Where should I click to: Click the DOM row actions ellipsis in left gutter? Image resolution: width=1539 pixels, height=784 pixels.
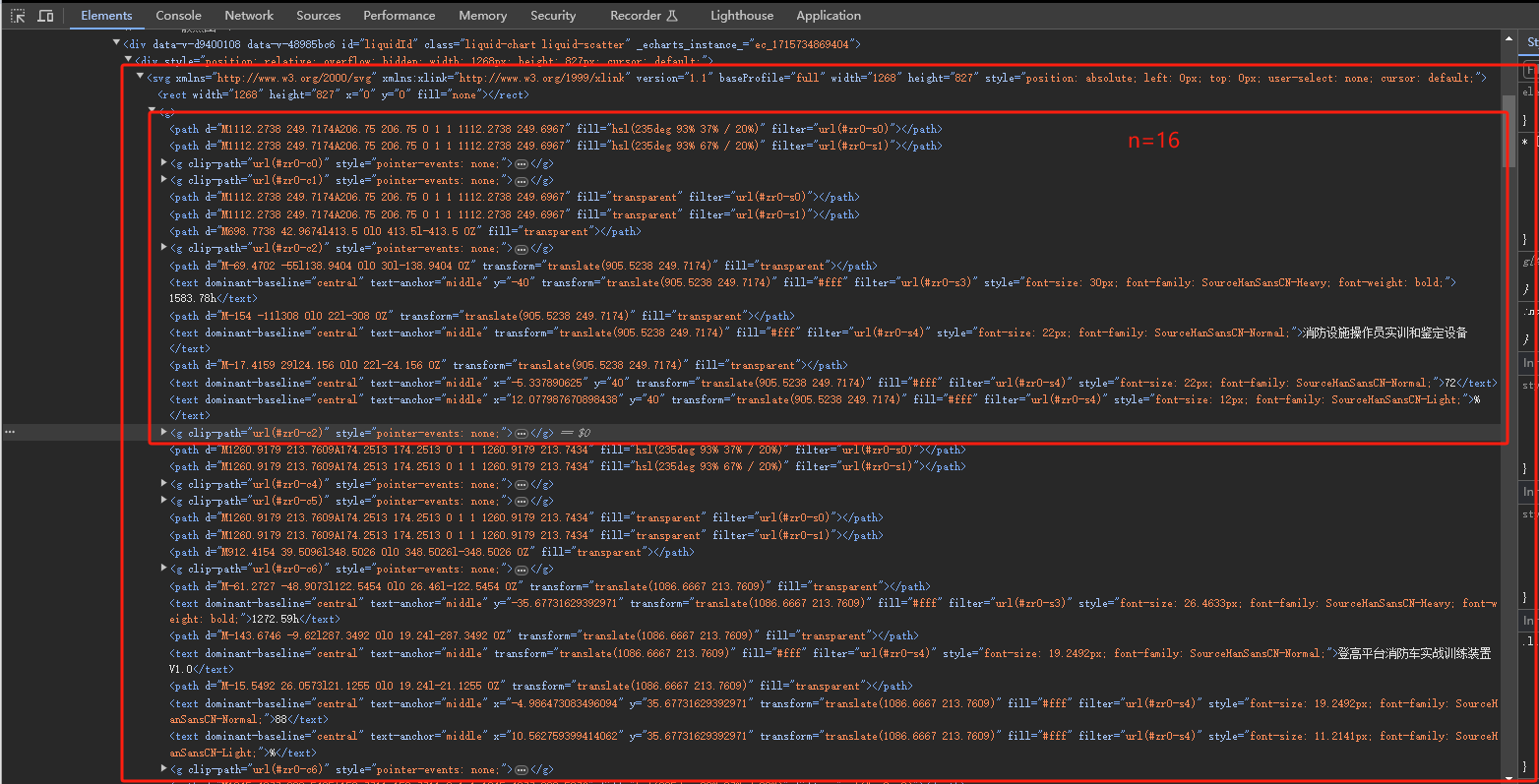10,432
